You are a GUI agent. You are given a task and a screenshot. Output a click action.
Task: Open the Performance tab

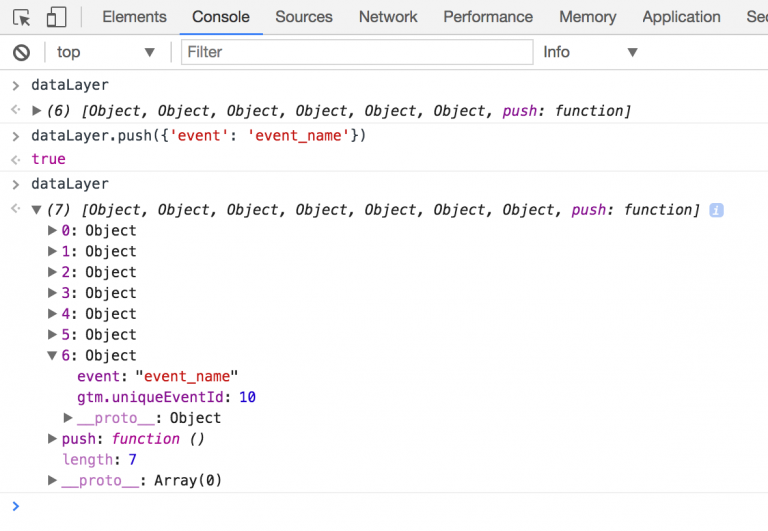pyautogui.click(x=488, y=17)
